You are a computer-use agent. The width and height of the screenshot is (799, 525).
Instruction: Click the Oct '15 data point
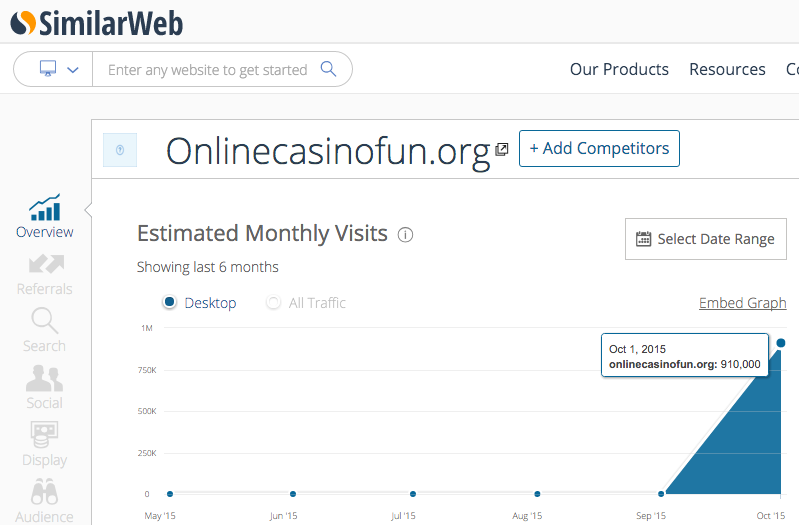781,343
